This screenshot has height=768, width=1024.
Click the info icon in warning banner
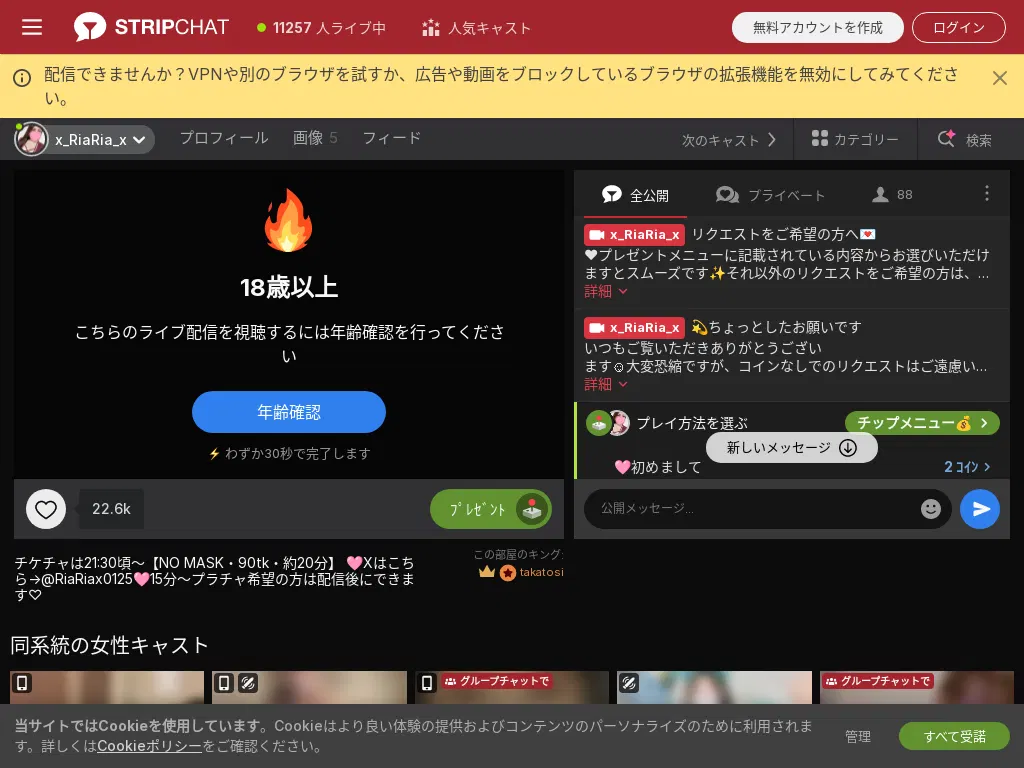click(x=22, y=78)
